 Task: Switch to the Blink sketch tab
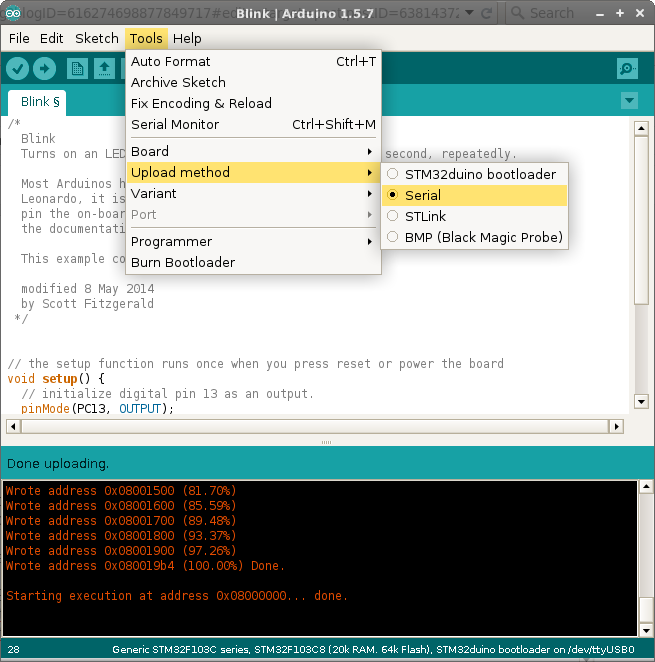pyautogui.click(x=37, y=102)
